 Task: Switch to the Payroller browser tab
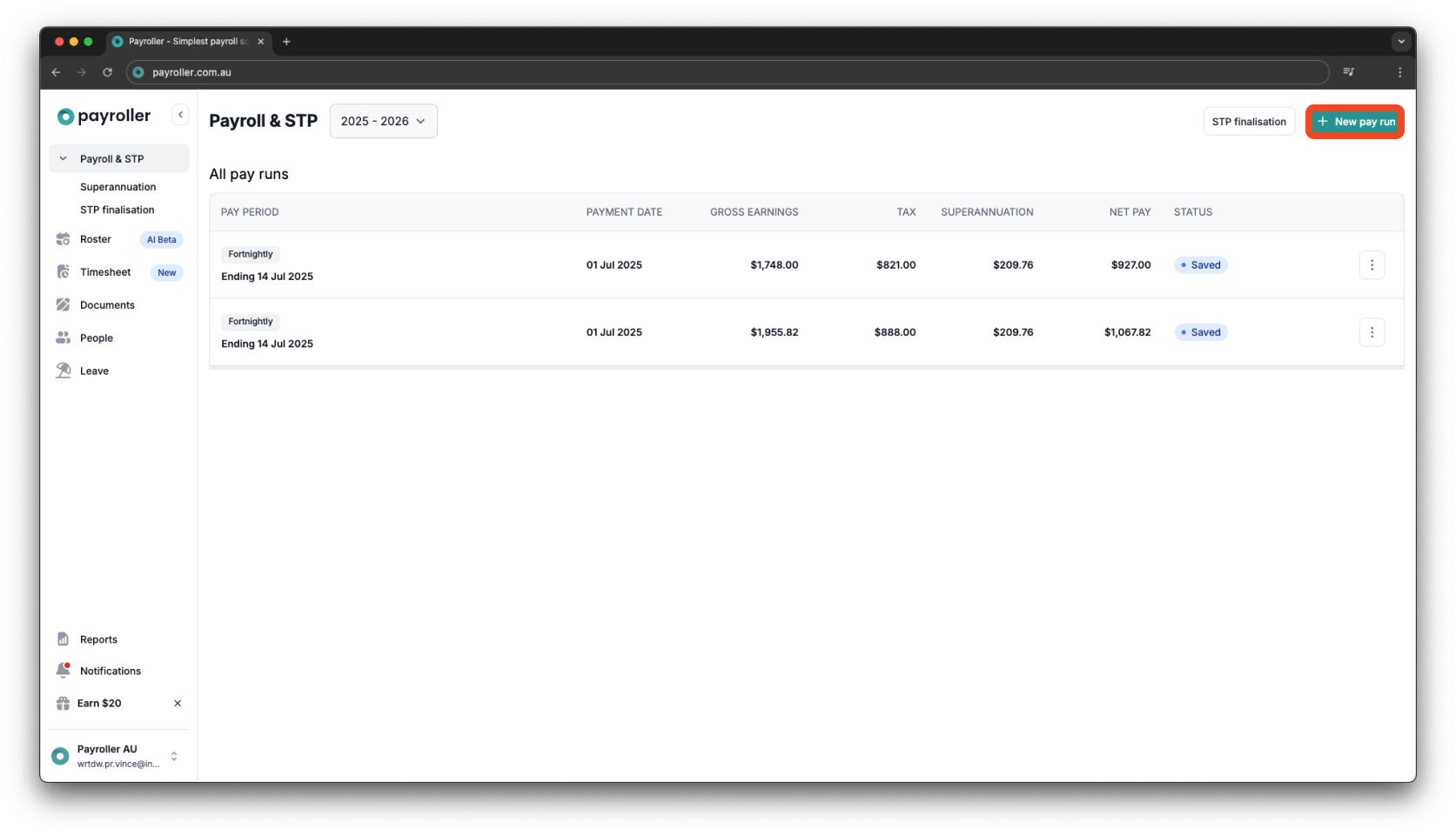coord(185,41)
